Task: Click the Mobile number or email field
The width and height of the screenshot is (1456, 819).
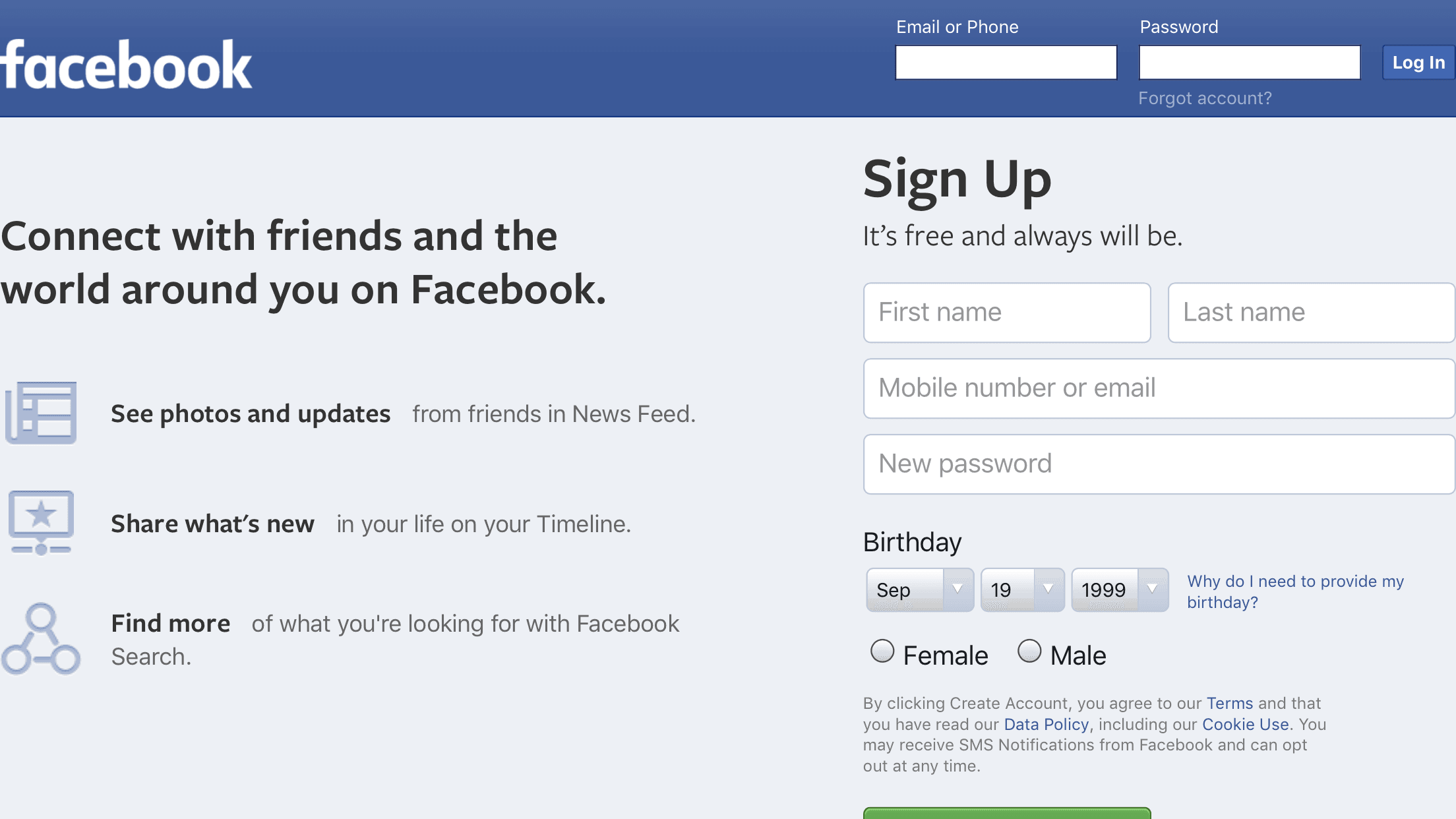Action: click(x=1159, y=388)
